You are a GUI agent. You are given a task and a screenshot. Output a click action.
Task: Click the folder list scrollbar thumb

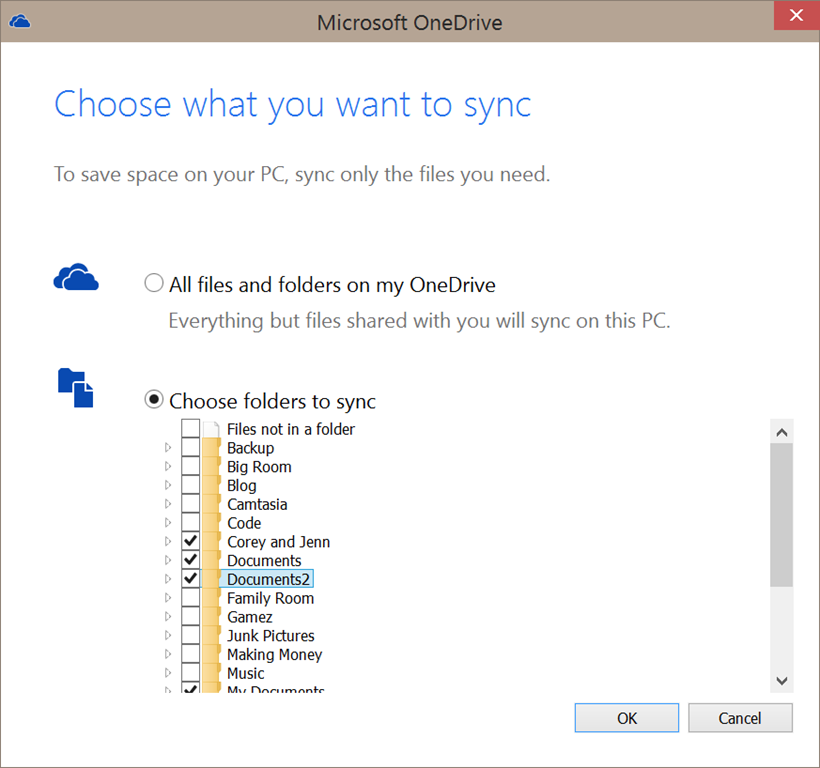click(782, 515)
